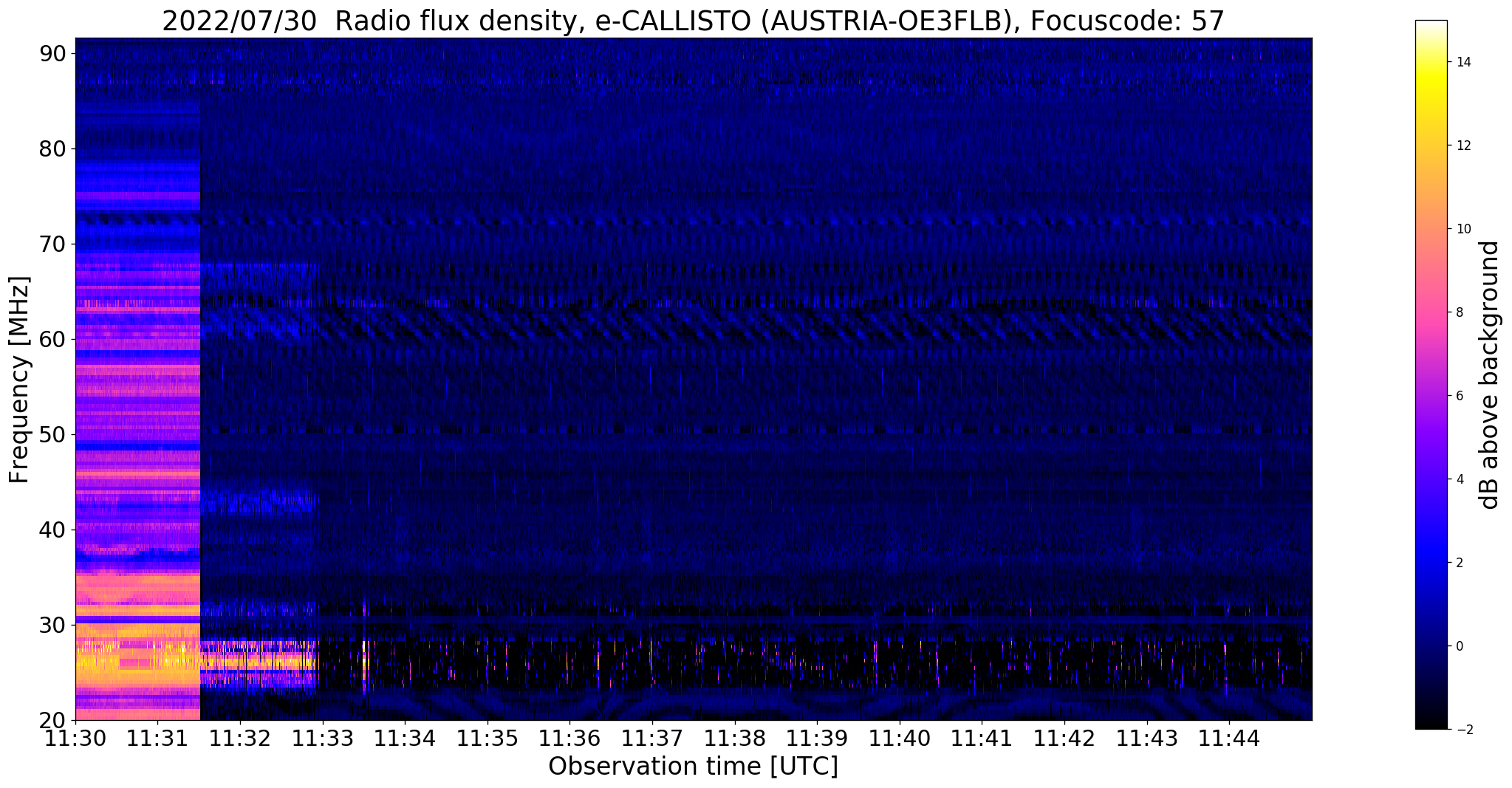Click the 'Frequency [MHz]' axis label

coord(19,380)
